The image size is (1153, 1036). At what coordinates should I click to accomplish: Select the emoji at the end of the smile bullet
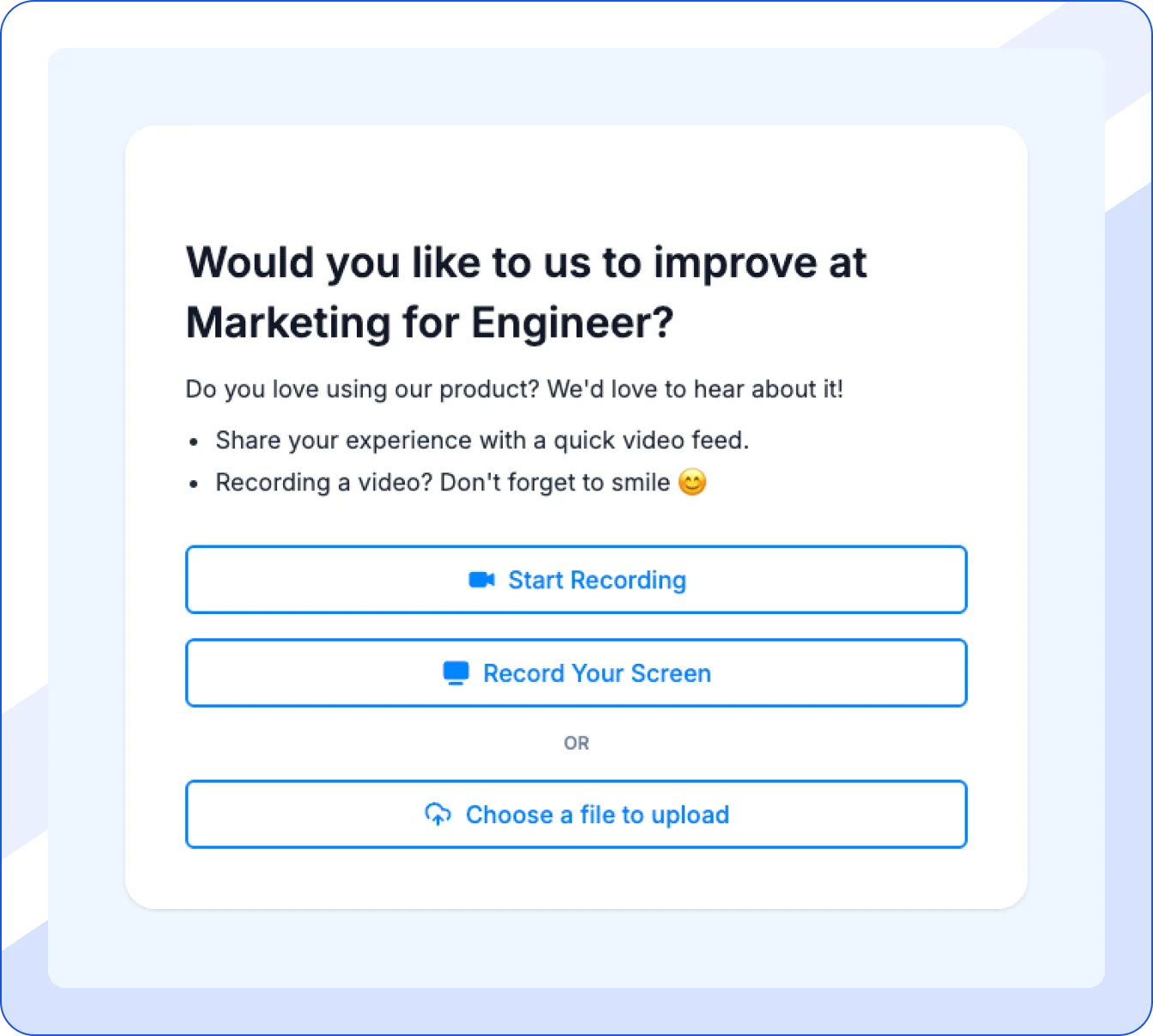point(692,482)
